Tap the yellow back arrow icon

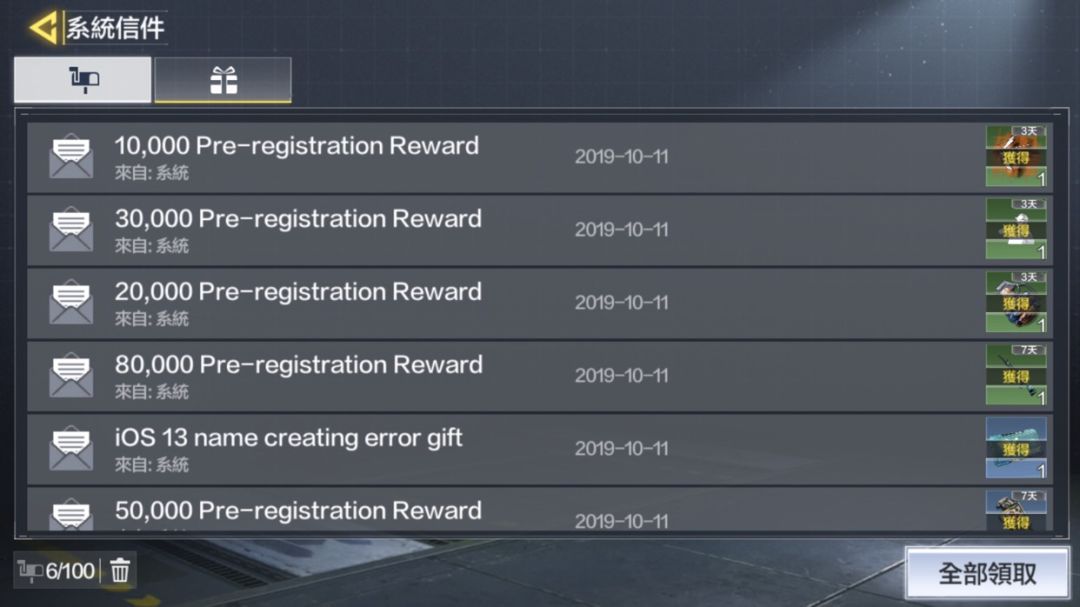point(43,28)
